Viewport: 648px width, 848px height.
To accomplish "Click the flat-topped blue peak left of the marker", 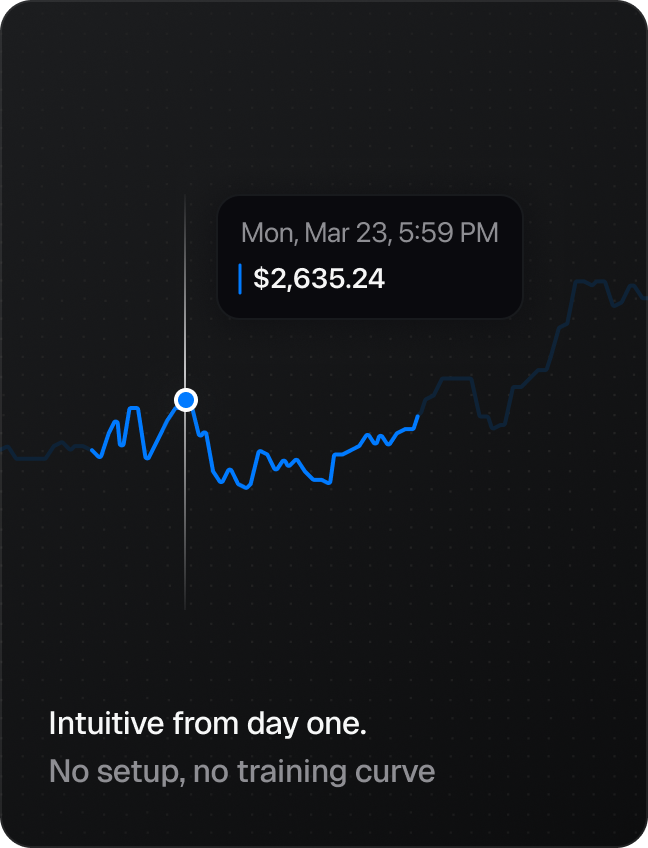I will tap(134, 408).
